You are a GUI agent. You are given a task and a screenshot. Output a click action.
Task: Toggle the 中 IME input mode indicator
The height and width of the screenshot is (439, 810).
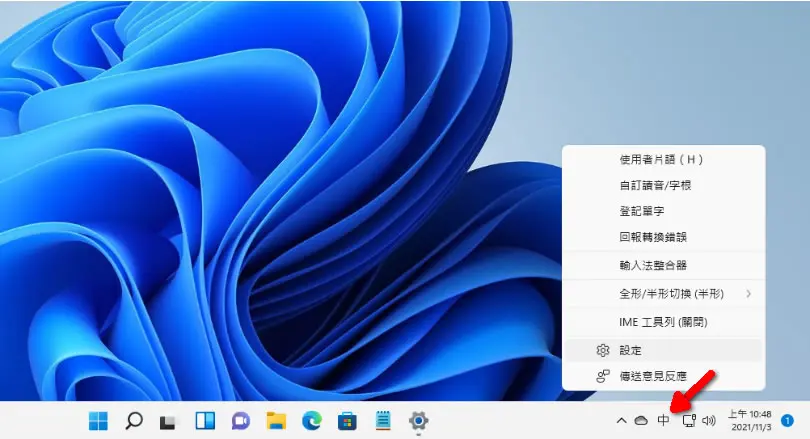pos(663,420)
